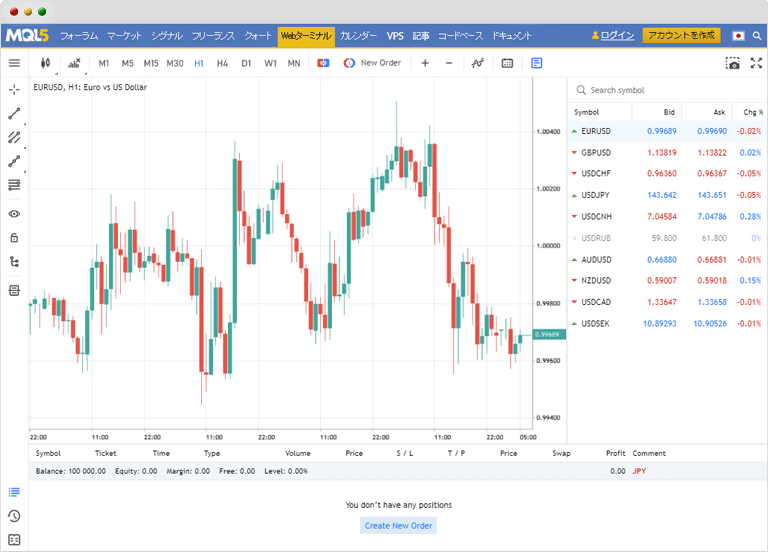Open the language selector Japanese flag

tap(738, 35)
